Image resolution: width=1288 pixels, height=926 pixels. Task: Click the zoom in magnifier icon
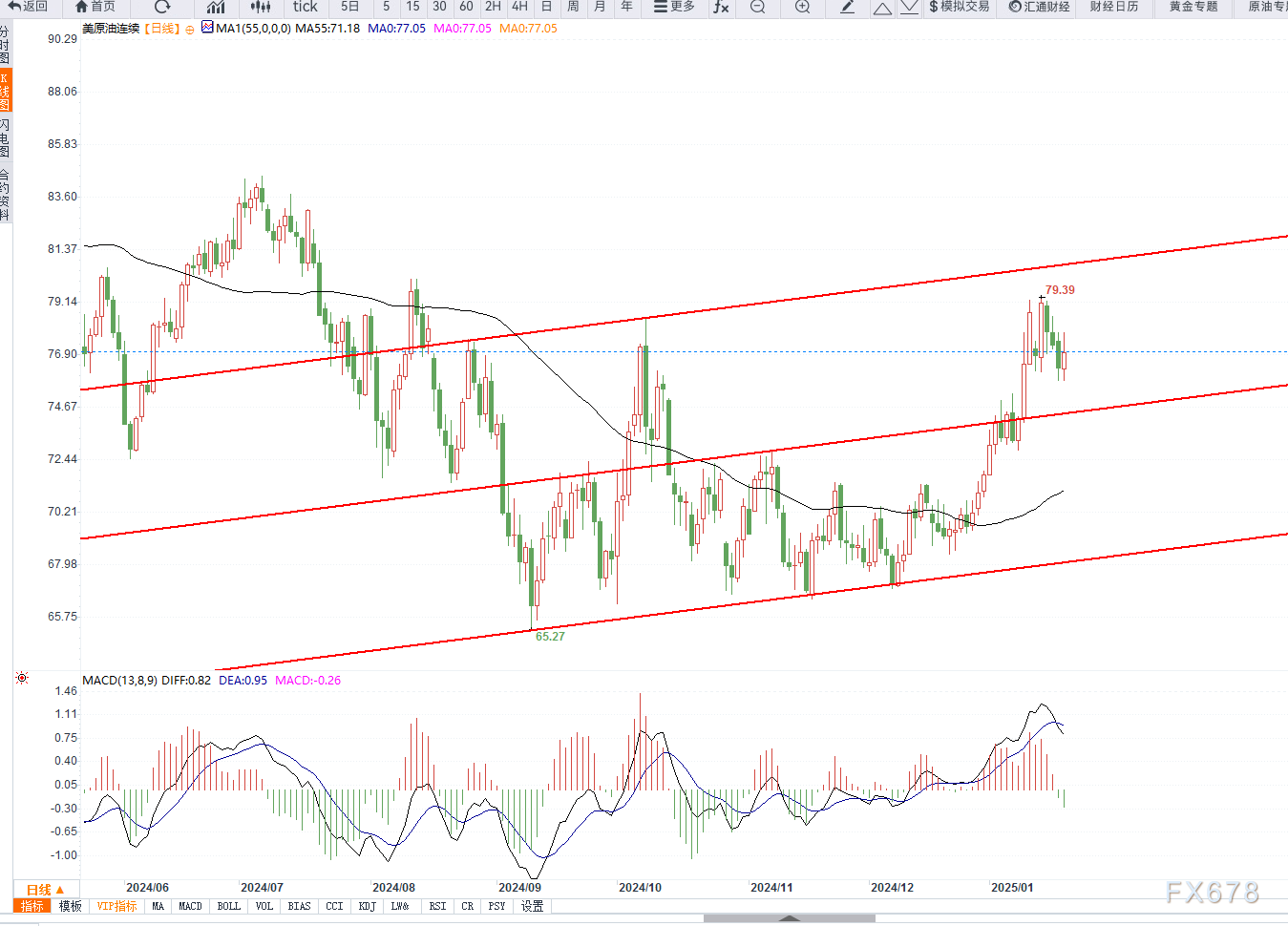pos(802,7)
